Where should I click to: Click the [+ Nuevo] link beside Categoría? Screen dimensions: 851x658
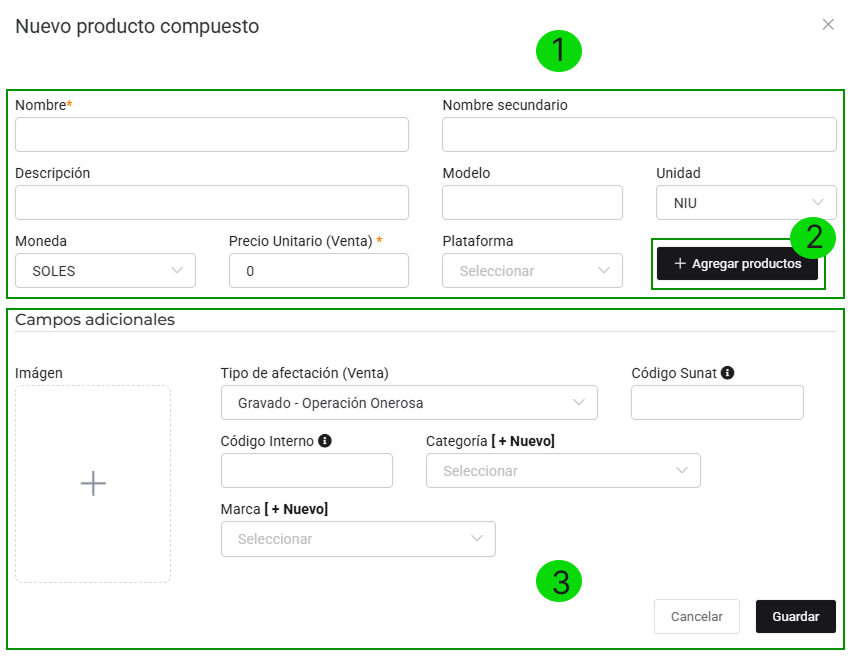click(x=523, y=441)
